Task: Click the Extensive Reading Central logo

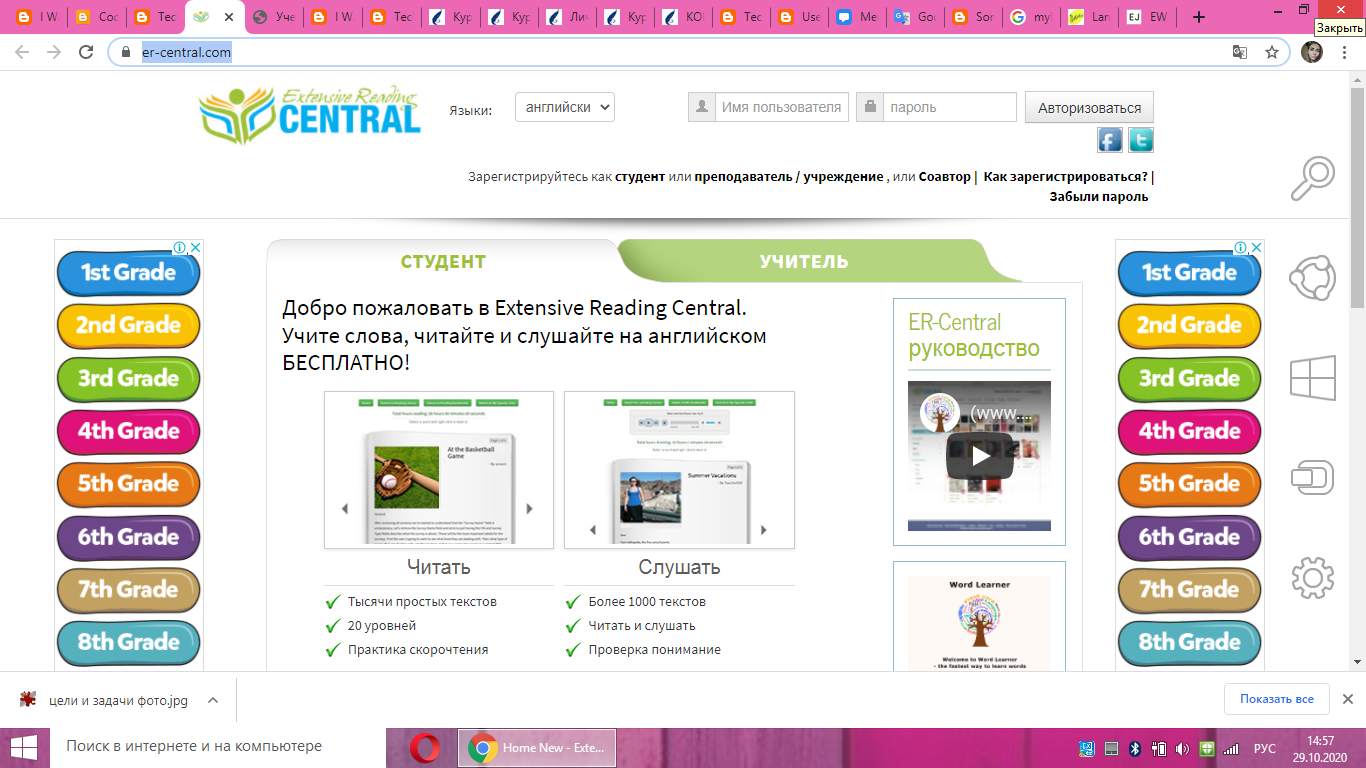Action: (x=309, y=113)
